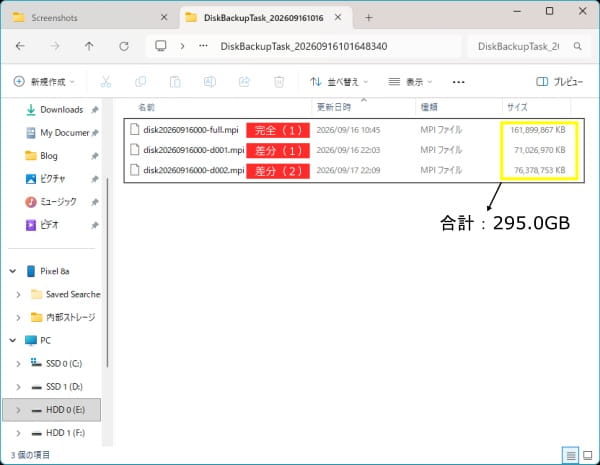
Task: Expand HDD 1 (F:) drive
Action: pyautogui.click(x=18, y=433)
